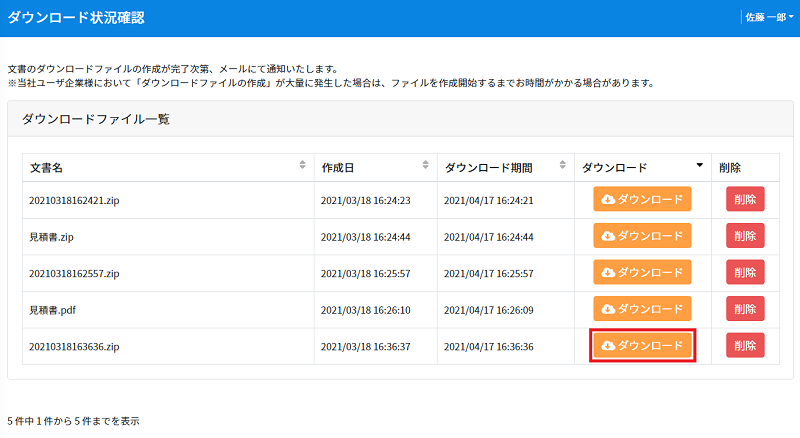The width and height of the screenshot is (800, 438).
Task: Click the 削除 column header
Action: [x=730, y=167]
